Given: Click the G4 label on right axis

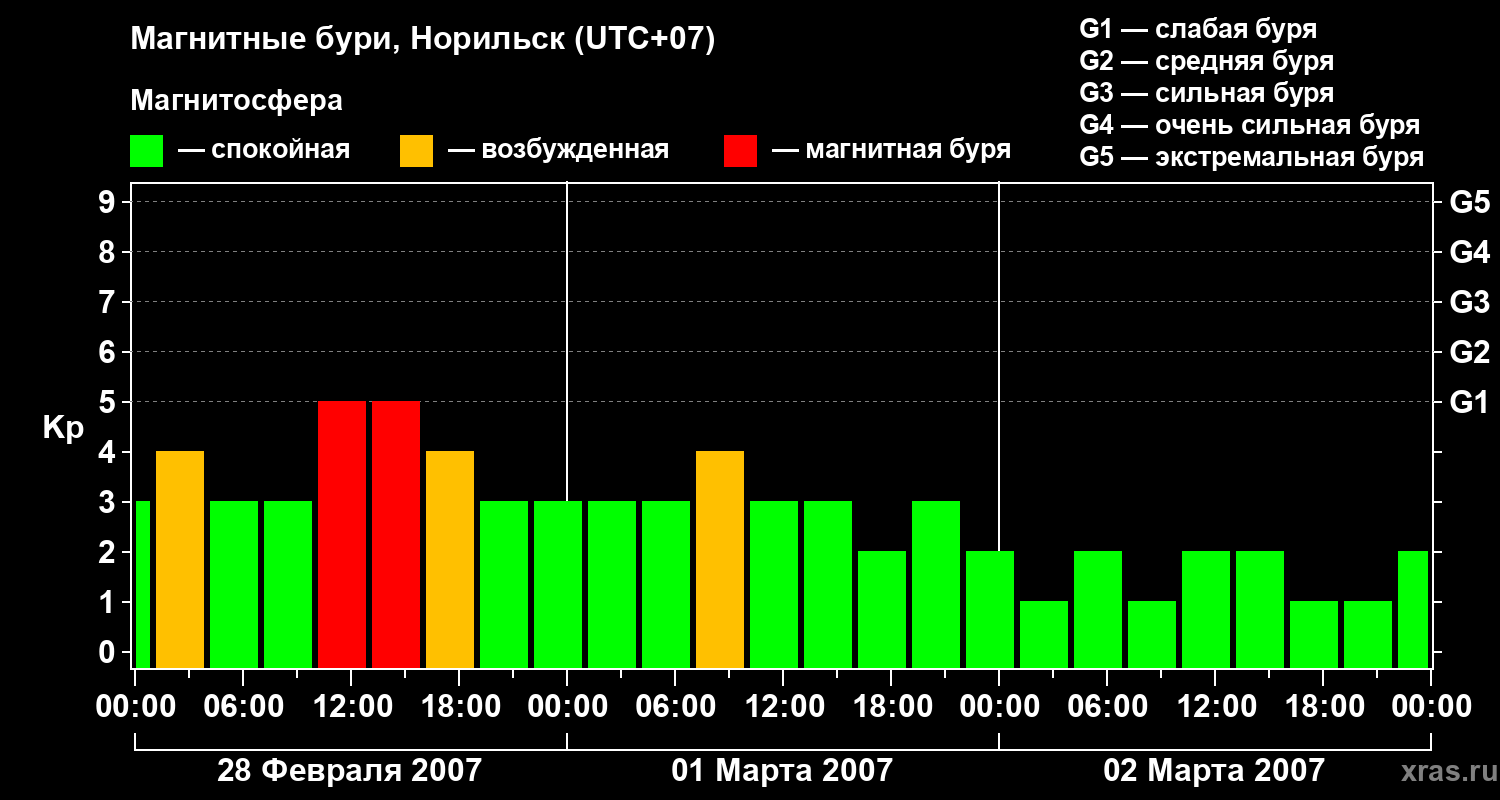Looking at the screenshot, I should [x=1469, y=252].
